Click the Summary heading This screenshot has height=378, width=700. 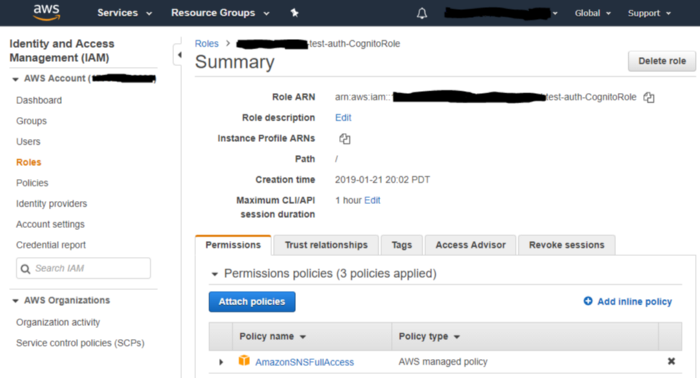pyautogui.click(x=235, y=62)
